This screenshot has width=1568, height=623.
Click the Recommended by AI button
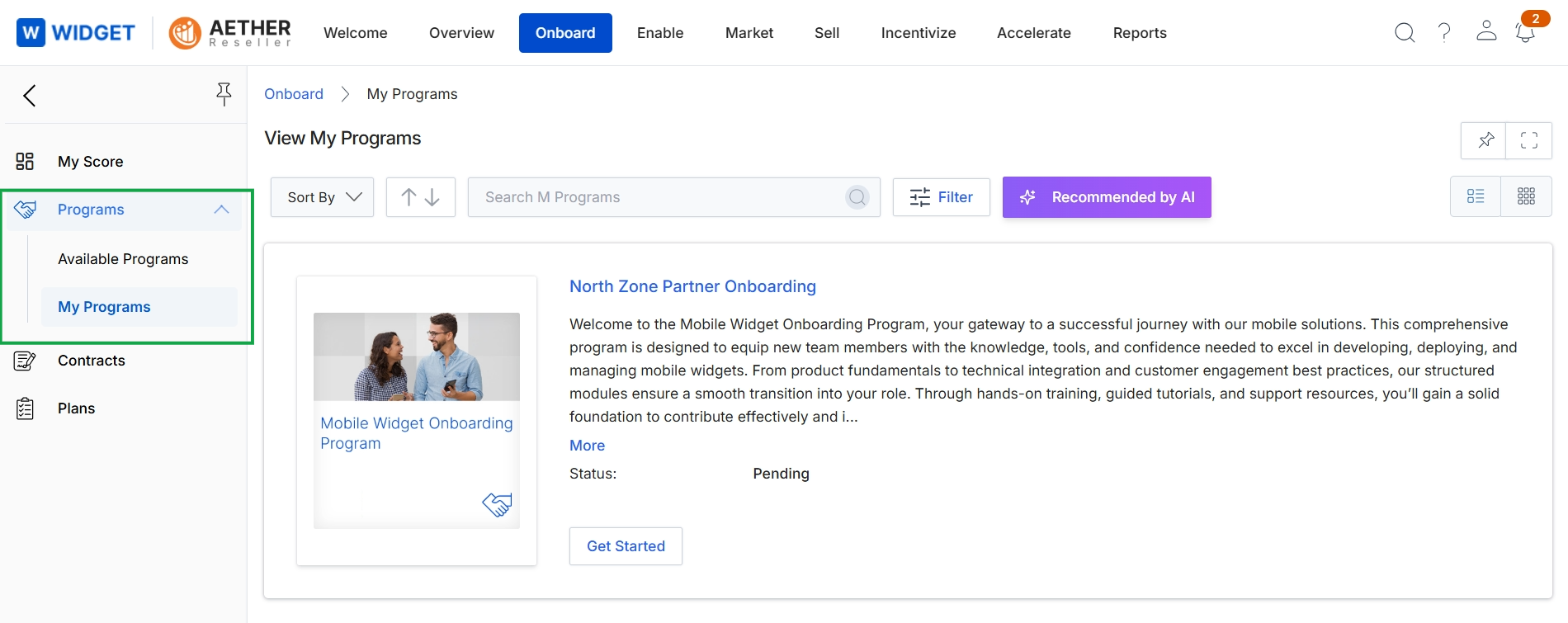(x=1107, y=197)
